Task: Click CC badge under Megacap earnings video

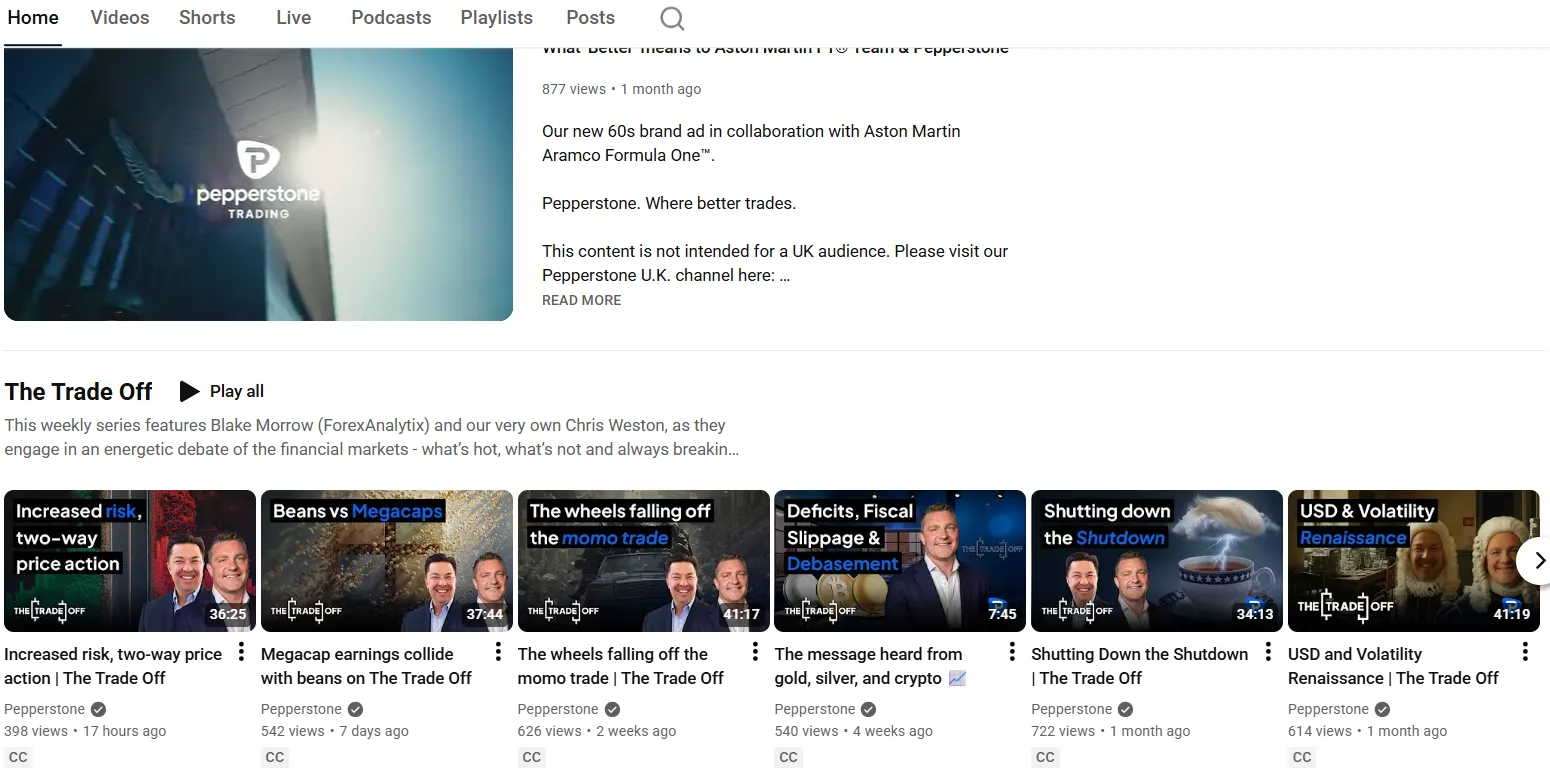Action: coord(275,757)
